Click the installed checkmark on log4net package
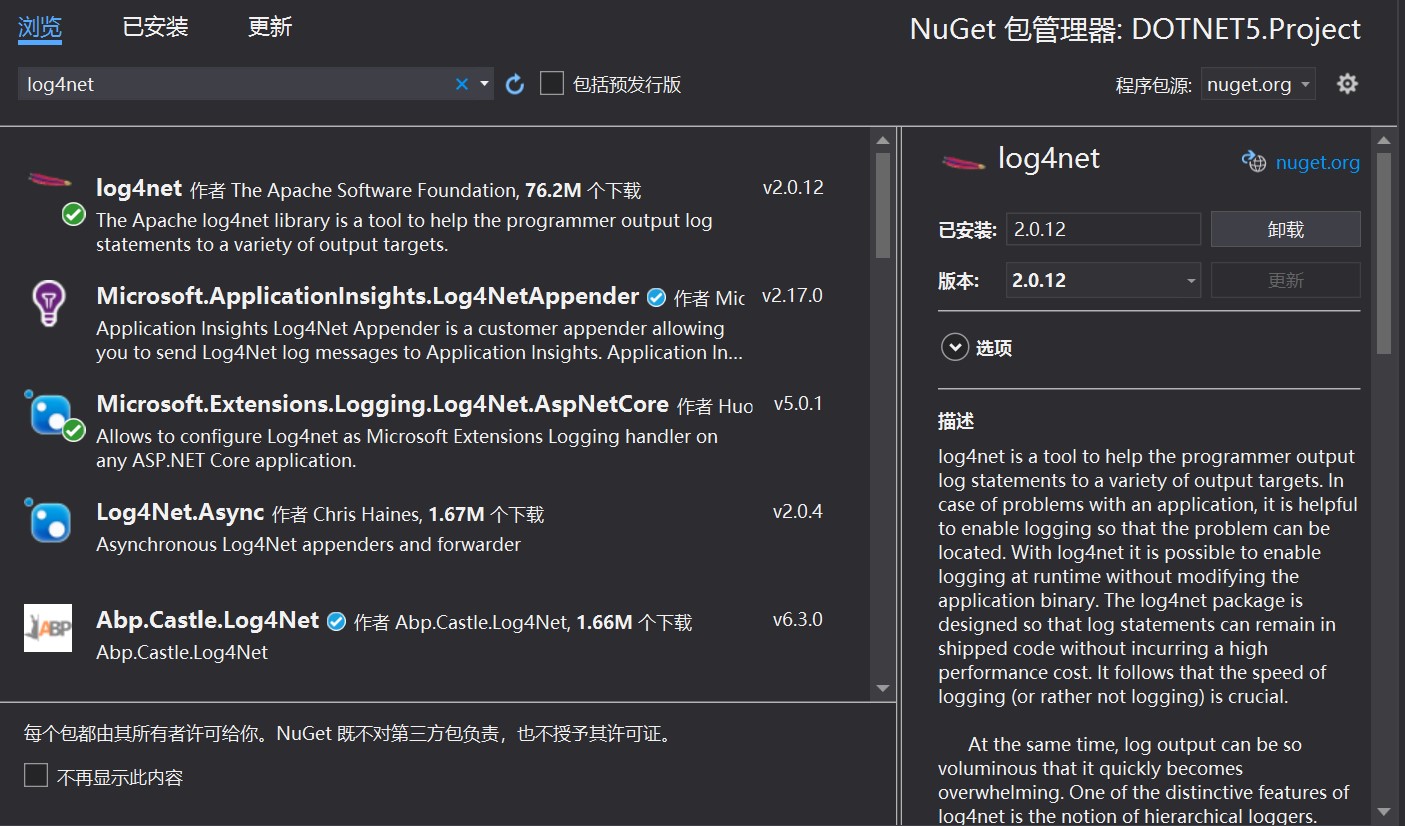 click(x=73, y=213)
